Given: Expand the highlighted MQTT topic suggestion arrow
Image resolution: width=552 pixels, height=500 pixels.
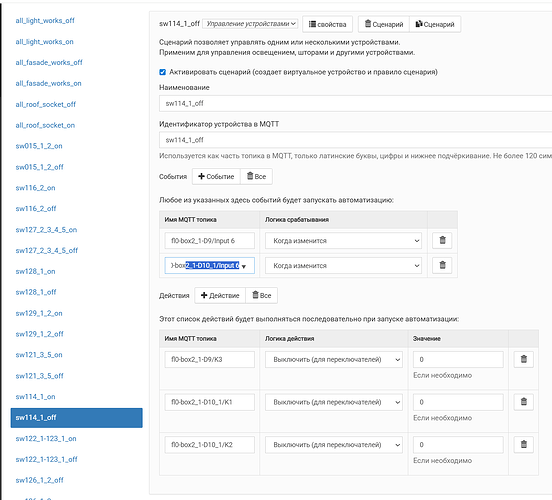Looking at the screenshot, I should [x=244, y=266].
